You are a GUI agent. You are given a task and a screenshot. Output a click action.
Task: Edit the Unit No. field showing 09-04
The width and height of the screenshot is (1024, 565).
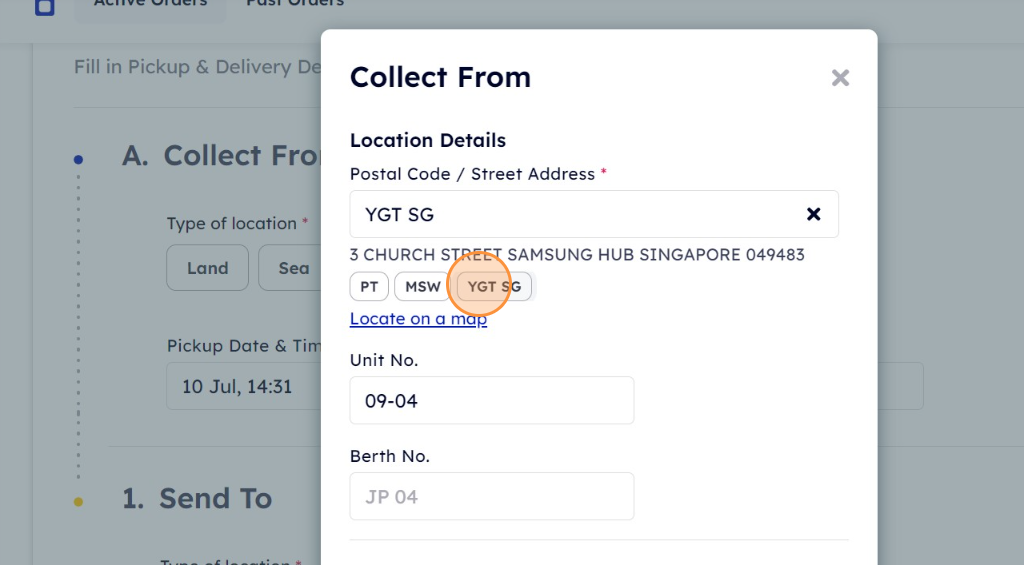click(x=492, y=400)
